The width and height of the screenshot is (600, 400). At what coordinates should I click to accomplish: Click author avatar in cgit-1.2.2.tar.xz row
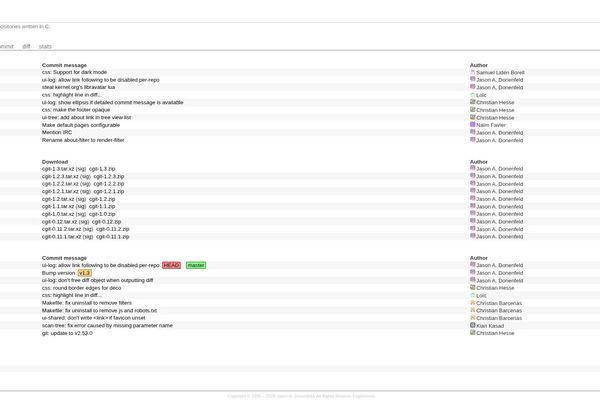click(473, 183)
